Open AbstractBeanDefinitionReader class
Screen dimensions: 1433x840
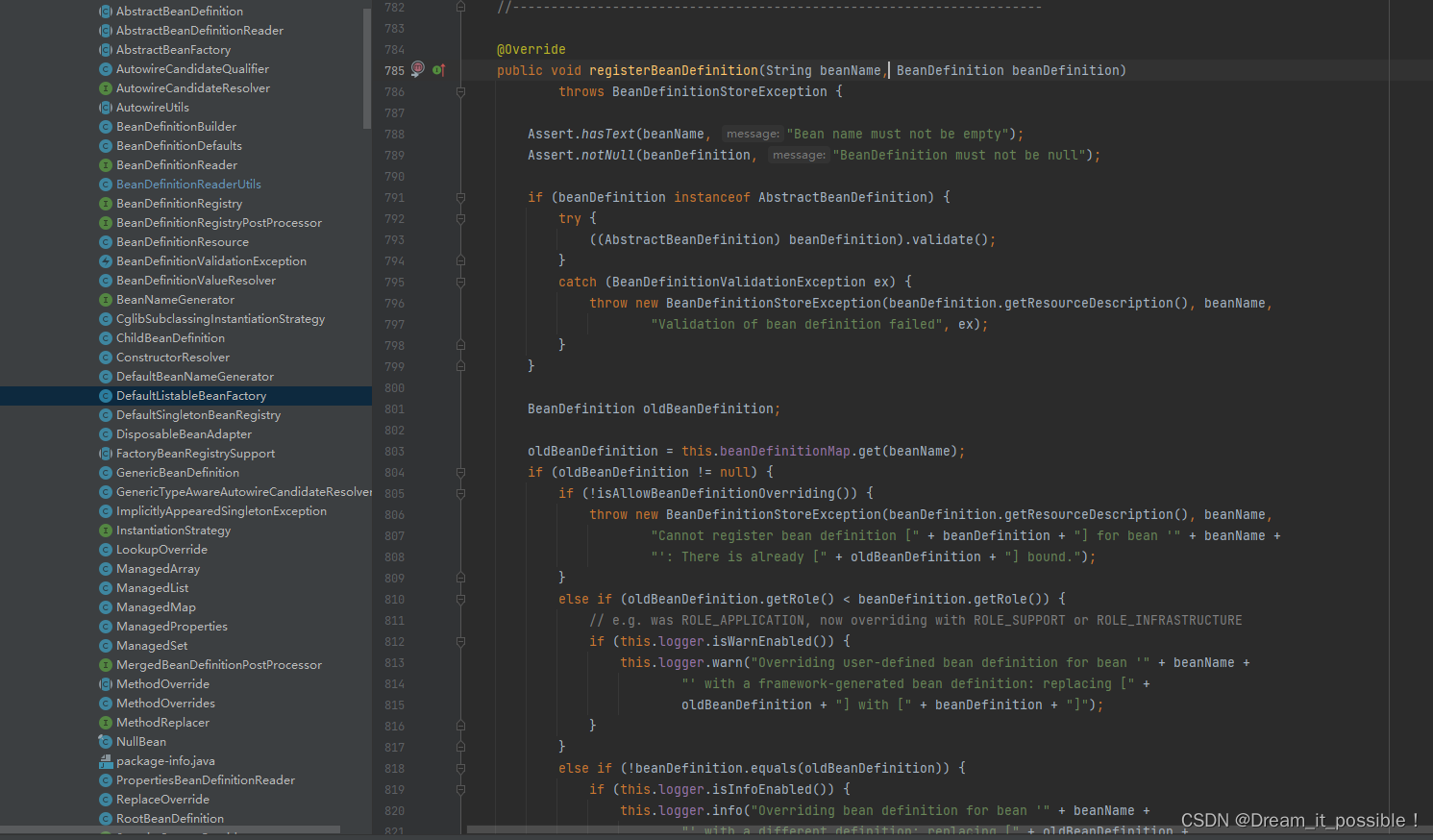(200, 31)
